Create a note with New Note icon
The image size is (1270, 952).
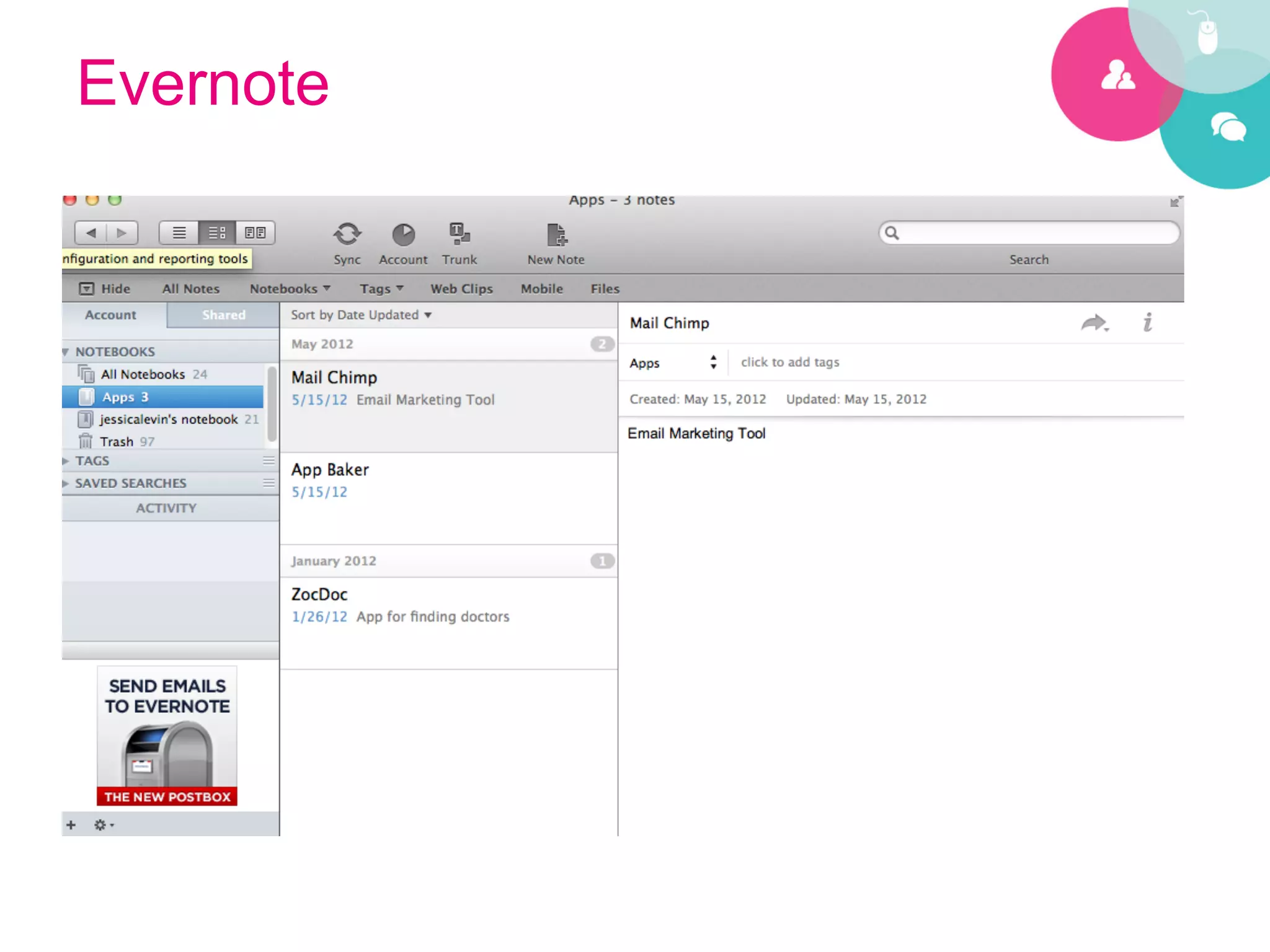coord(556,234)
